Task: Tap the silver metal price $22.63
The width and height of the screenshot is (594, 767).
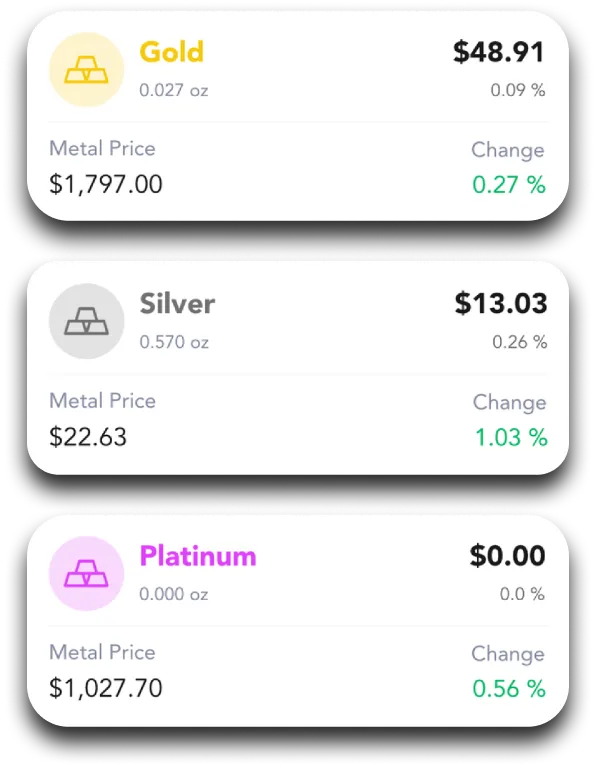Action: pos(88,436)
